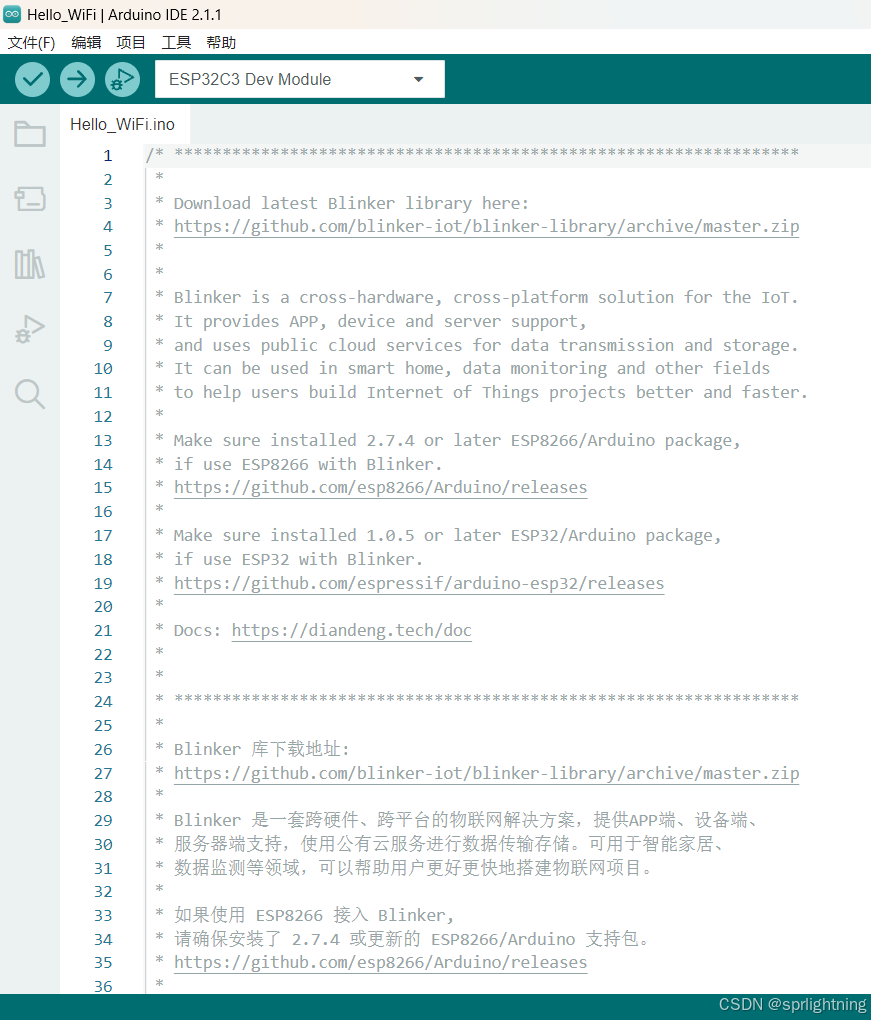Click the Verify (checkmark) button
The image size is (871, 1020).
click(x=32, y=79)
